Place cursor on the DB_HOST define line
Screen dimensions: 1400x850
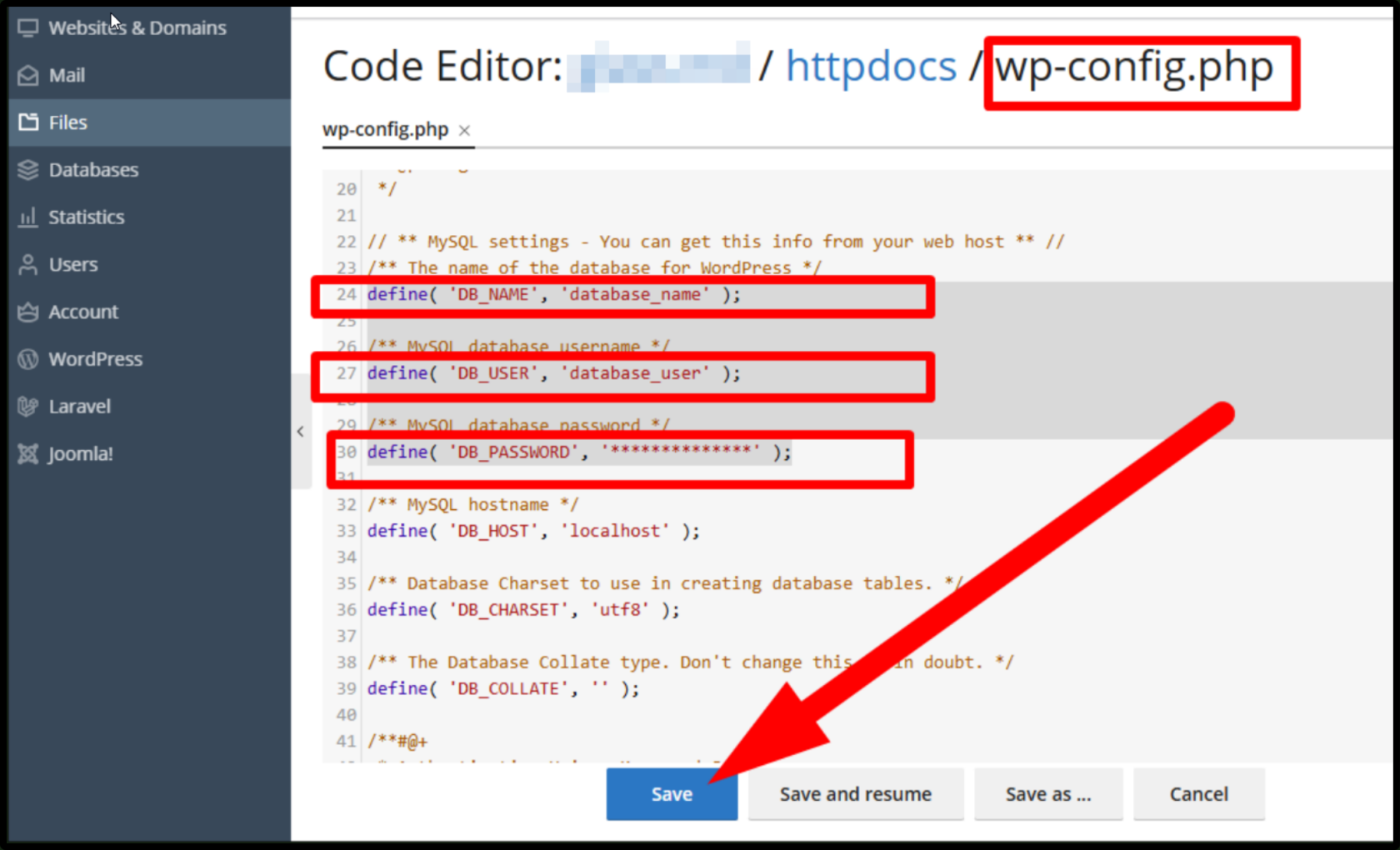tap(533, 531)
